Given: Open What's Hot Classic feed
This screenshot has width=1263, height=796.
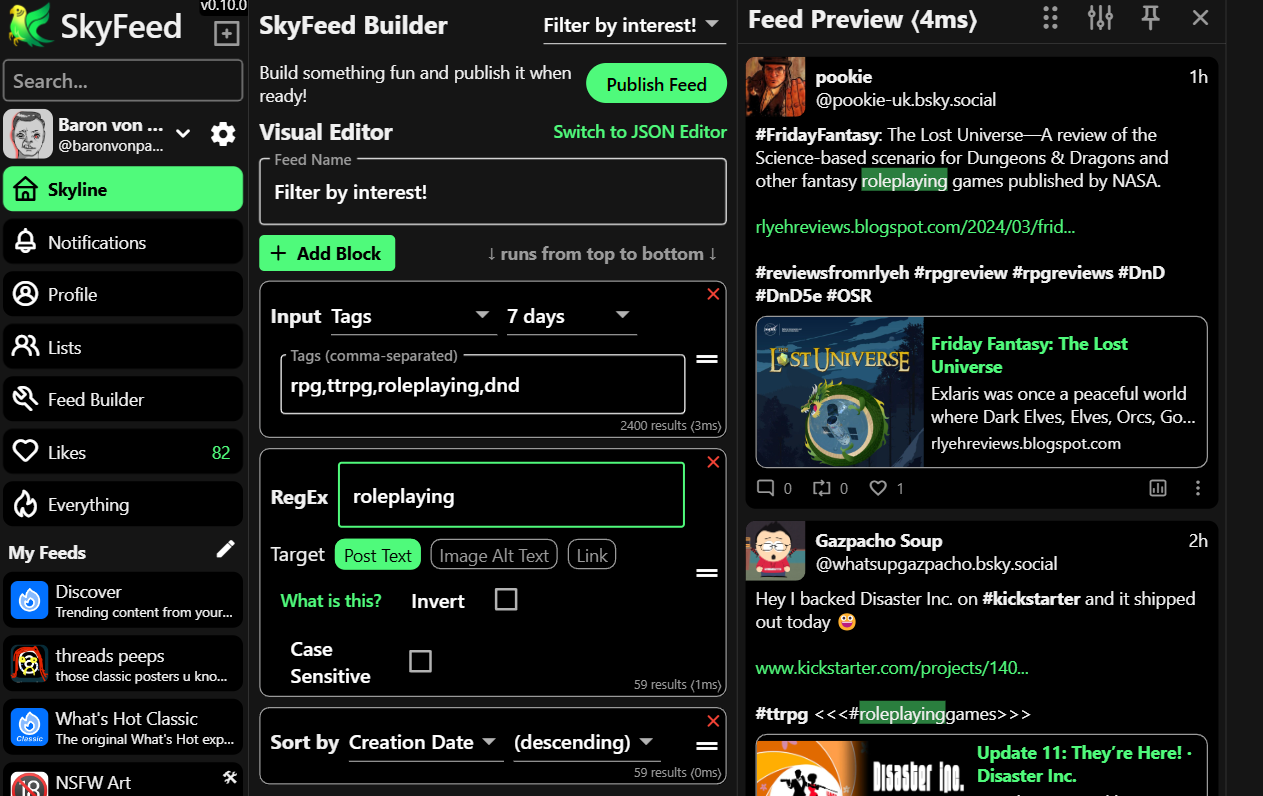Looking at the screenshot, I should pyautogui.click(x=123, y=727).
